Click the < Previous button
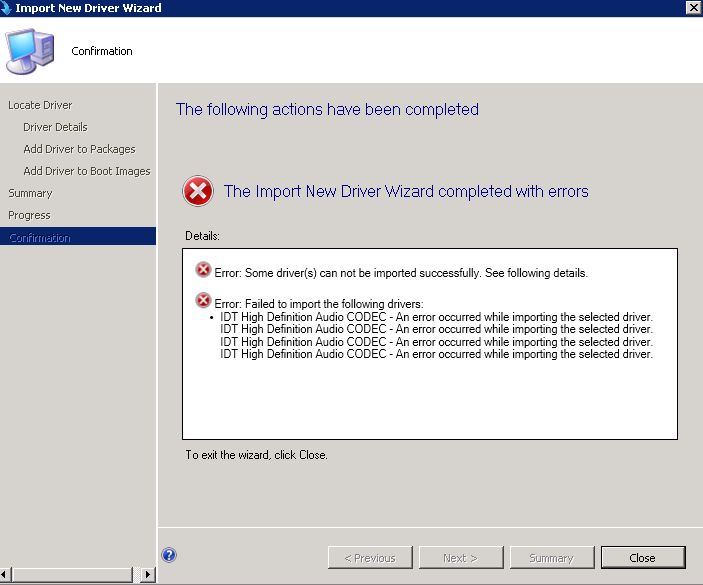 coord(370,558)
